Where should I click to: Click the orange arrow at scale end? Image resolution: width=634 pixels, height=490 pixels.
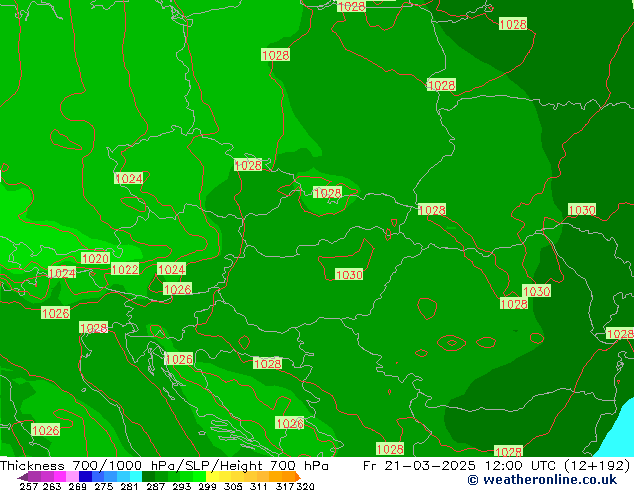coord(298,477)
